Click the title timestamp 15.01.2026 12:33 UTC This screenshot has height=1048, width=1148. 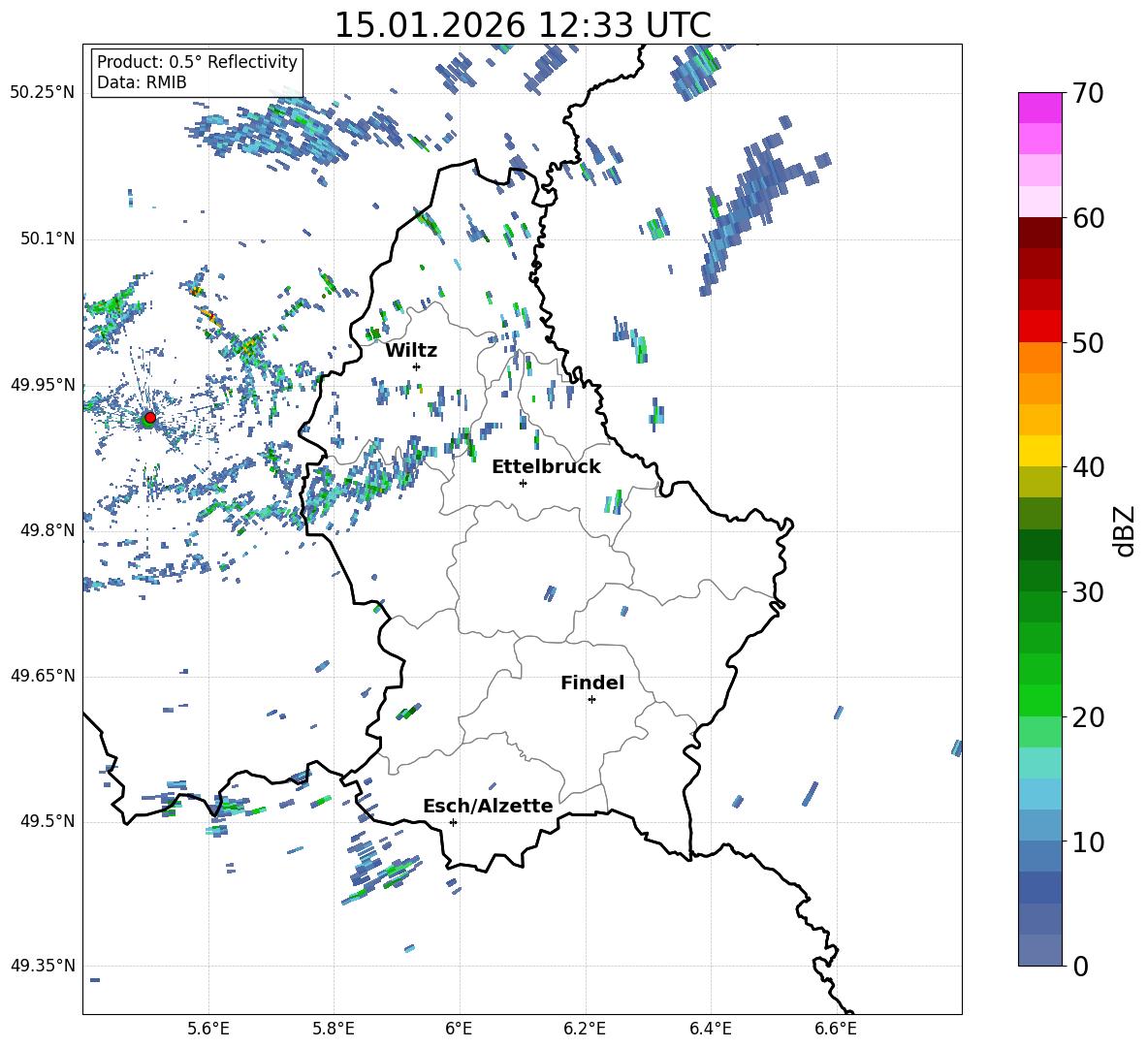523,25
